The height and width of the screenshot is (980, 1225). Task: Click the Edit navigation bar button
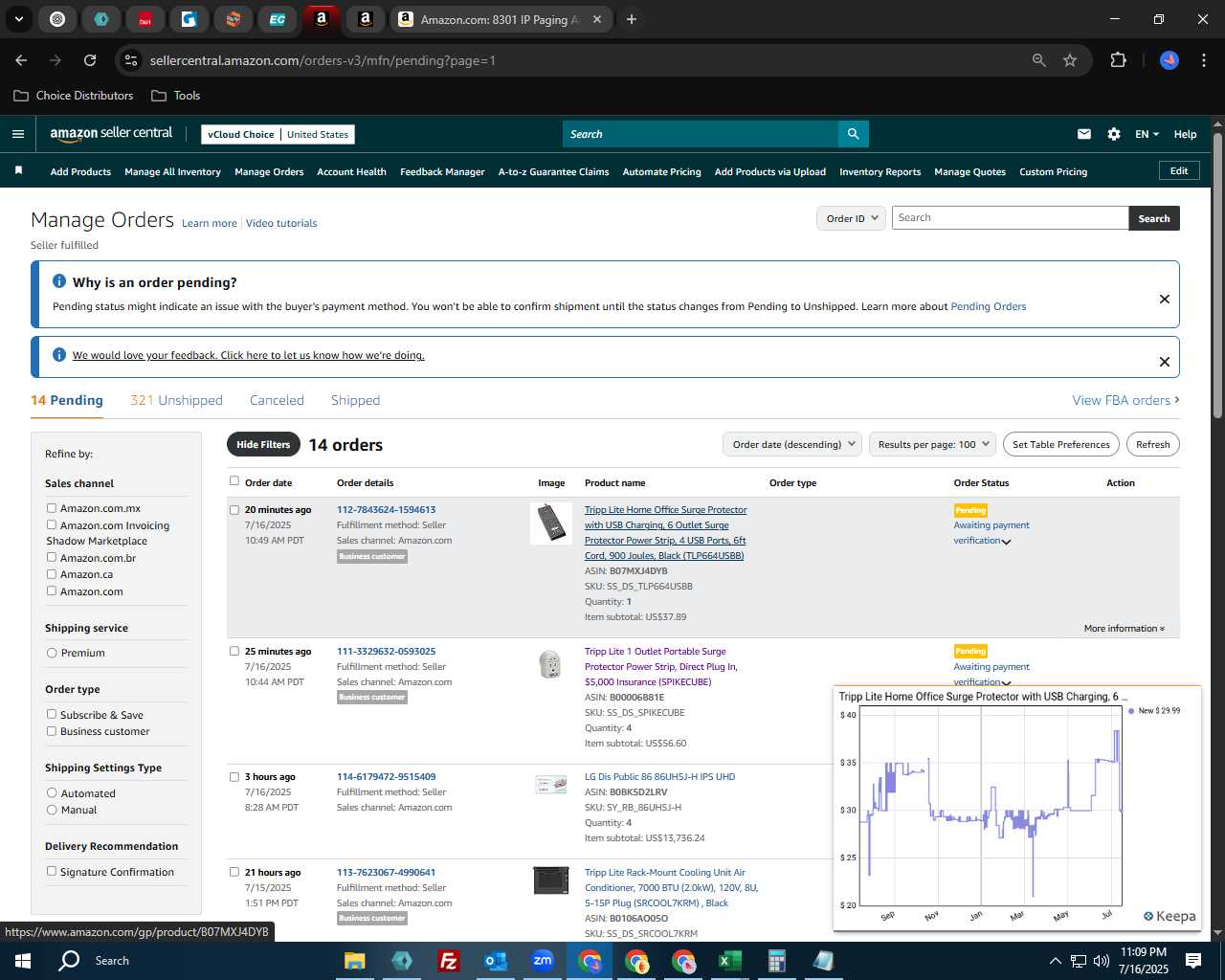pyautogui.click(x=1179, y=170)
